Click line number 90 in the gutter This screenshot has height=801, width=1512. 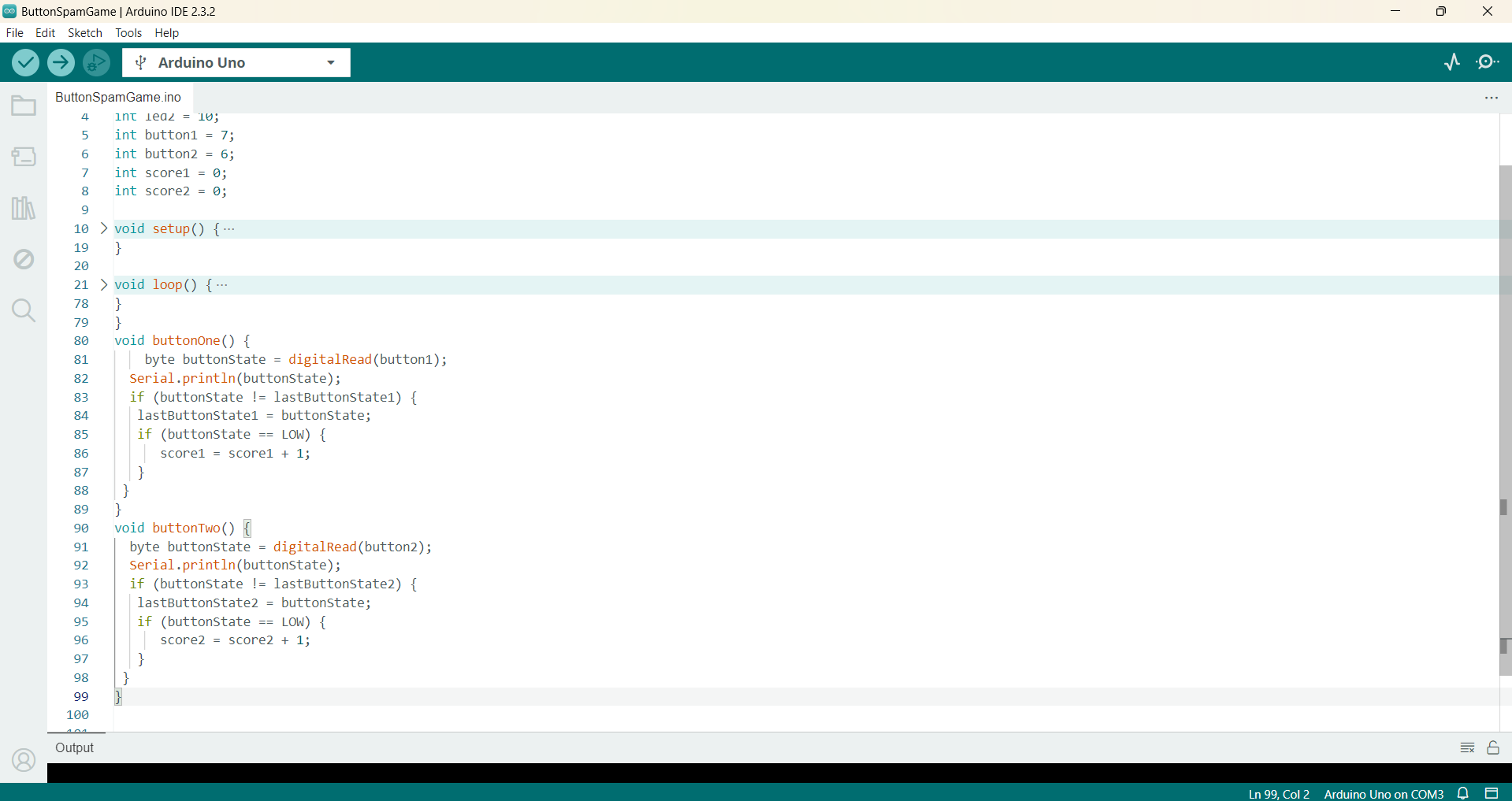point(81,528)
